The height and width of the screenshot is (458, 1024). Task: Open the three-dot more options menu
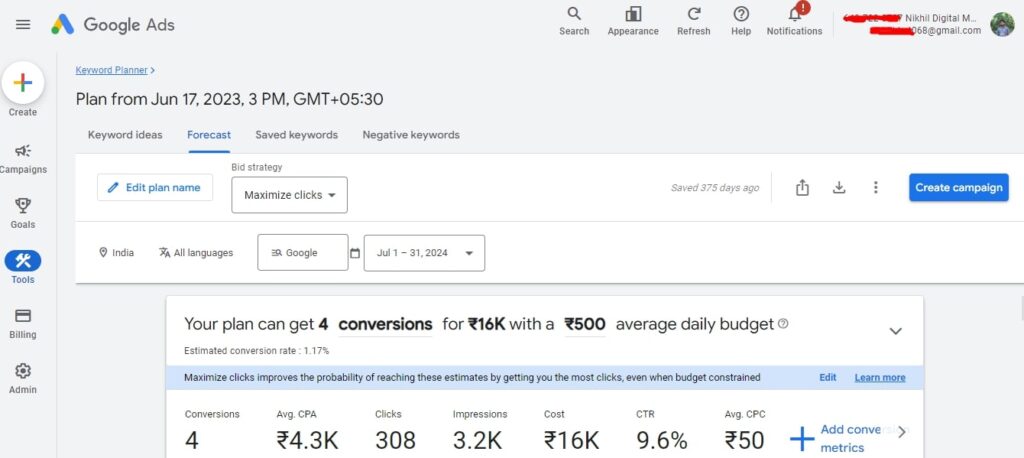coord(876,188)
